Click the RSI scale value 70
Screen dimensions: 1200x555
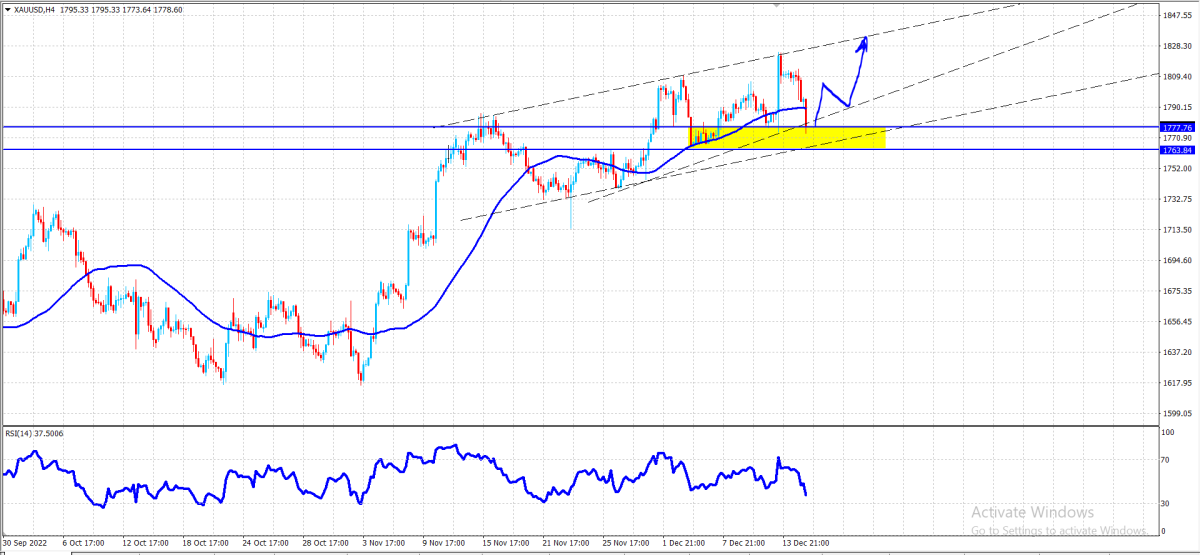pyautogui.click(x=1166, y=460)
